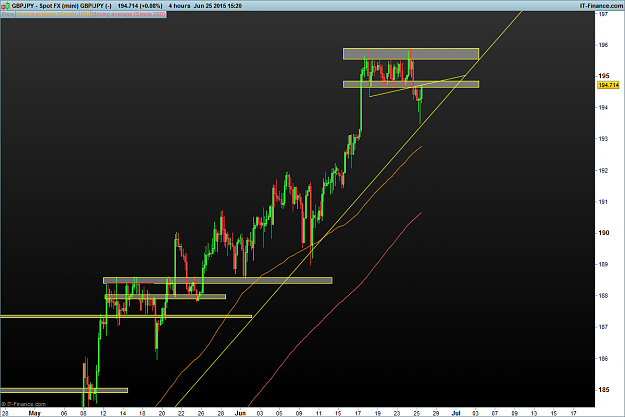
Task: Click the Jun label on time axis
Action: coord(240,413)
